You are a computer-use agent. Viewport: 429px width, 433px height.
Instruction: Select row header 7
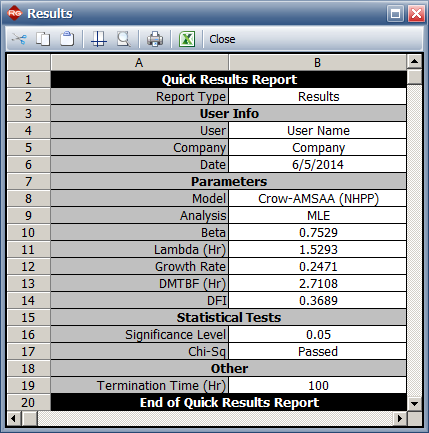29,181
